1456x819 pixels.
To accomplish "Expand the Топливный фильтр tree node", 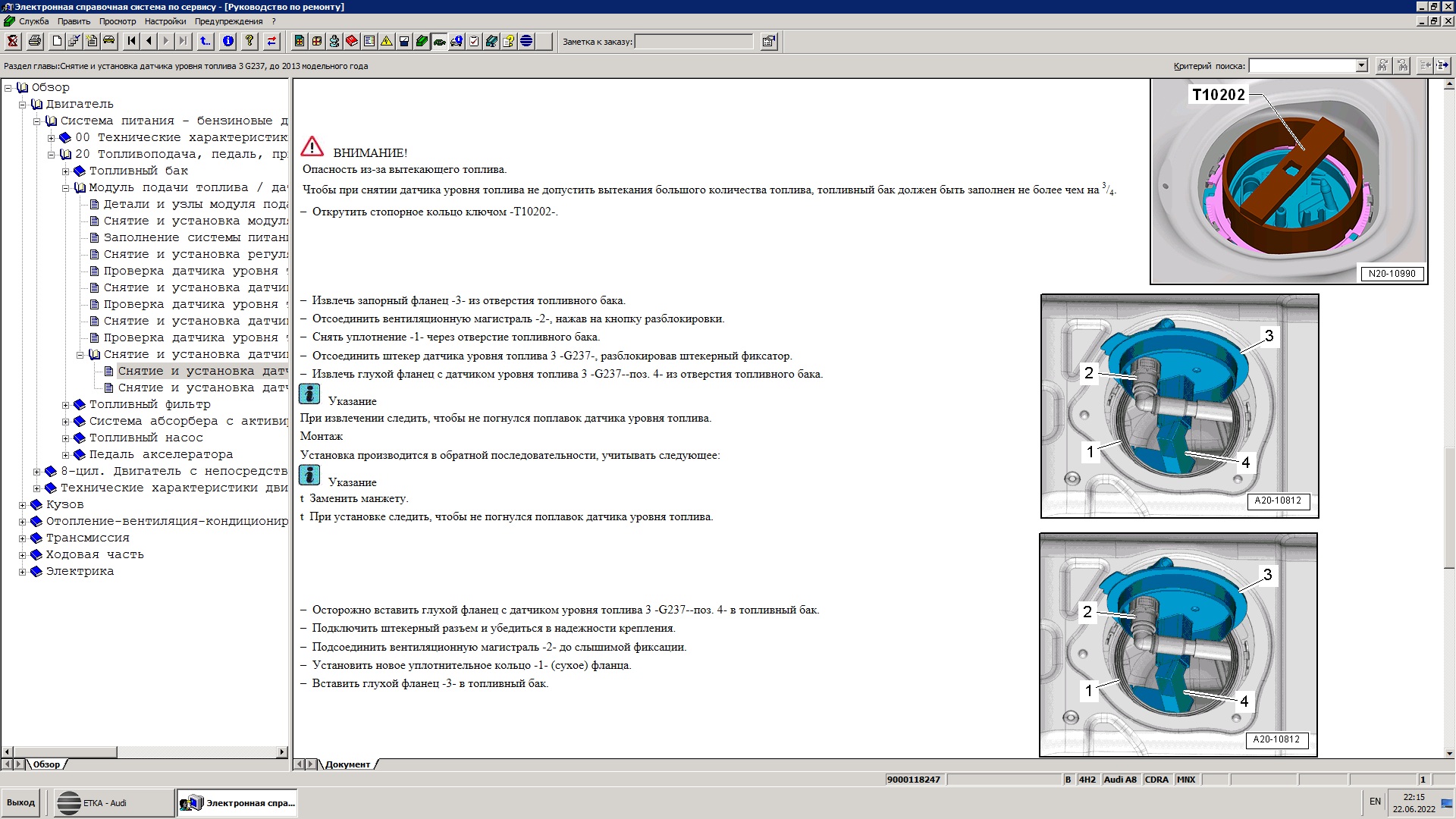I will (x=66, y=405).
